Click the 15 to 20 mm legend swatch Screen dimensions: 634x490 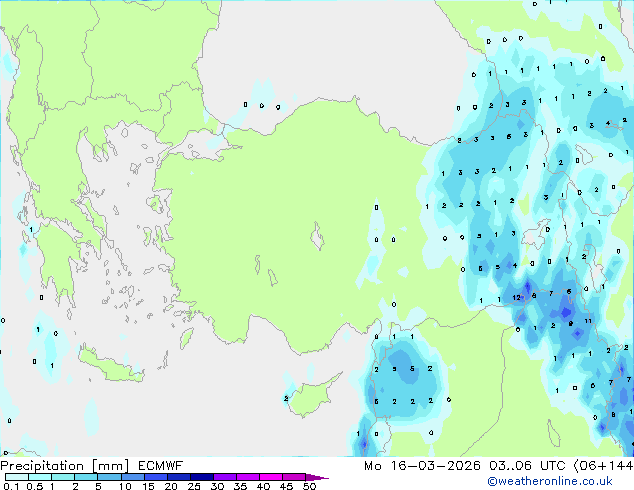pos(155,477)
